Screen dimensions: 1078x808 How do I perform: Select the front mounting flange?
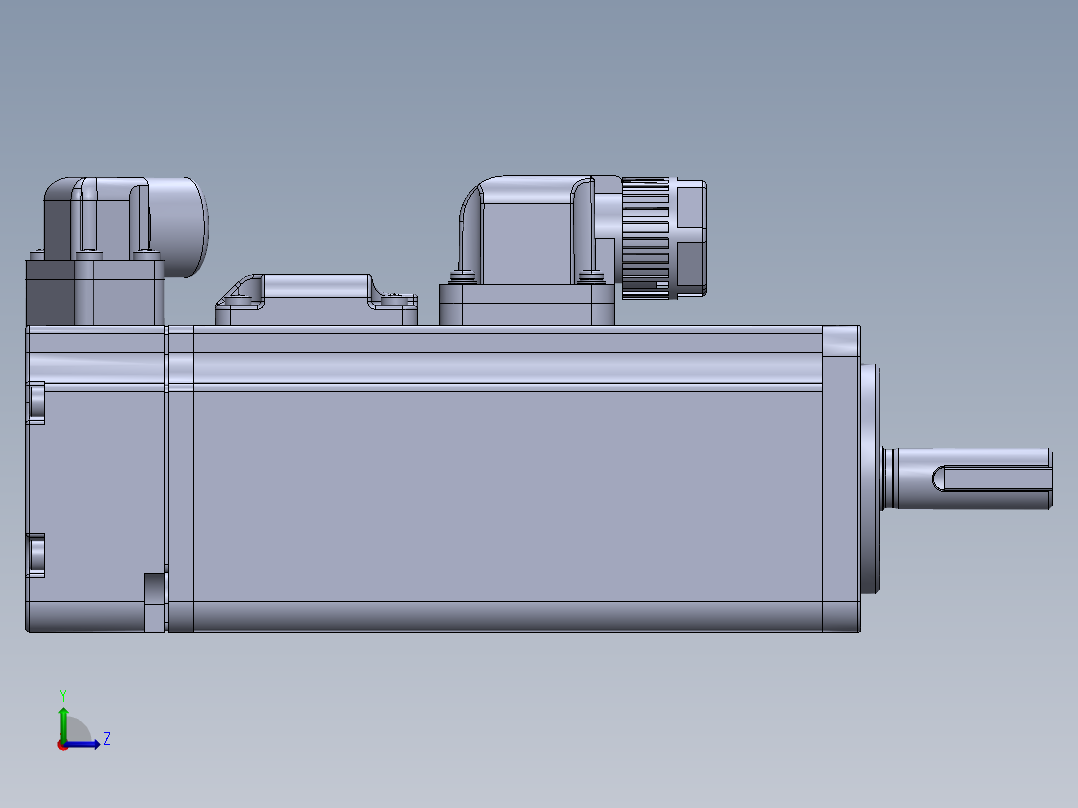pos(842,479)
